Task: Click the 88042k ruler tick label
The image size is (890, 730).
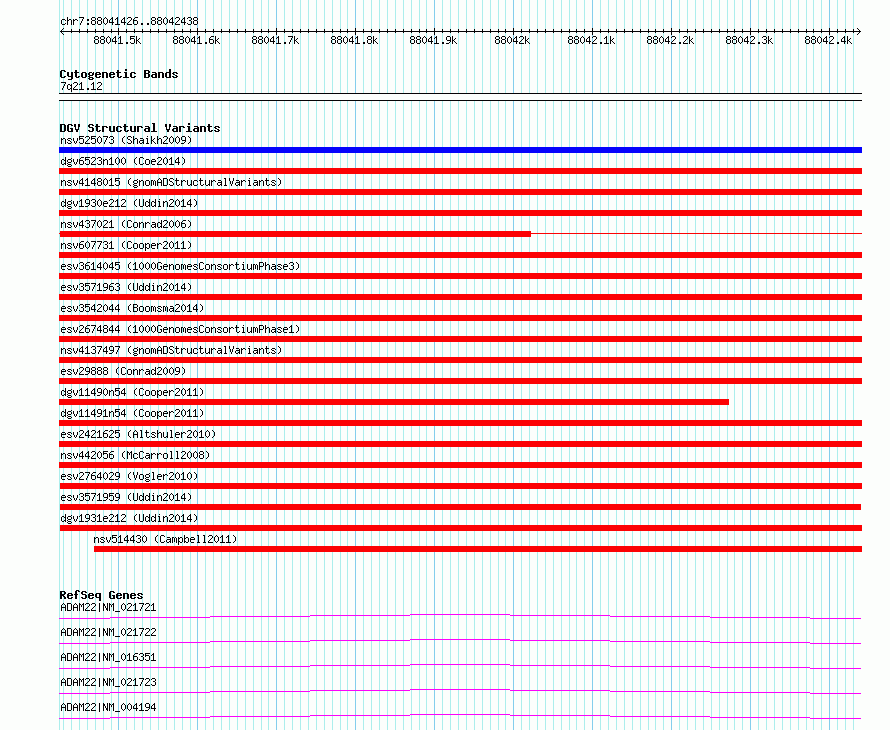Action: [512, 40]
